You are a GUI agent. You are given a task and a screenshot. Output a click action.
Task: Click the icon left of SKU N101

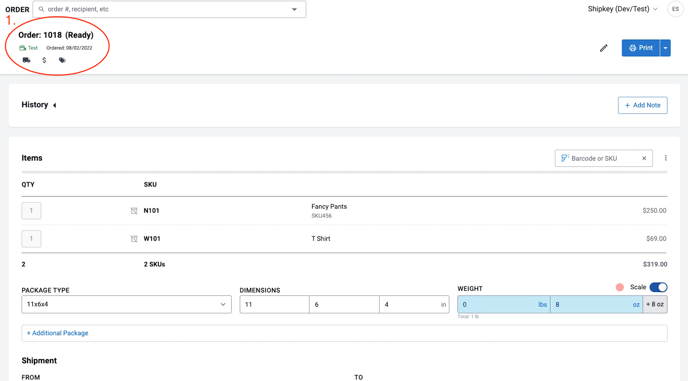click(x=134, y=211)
